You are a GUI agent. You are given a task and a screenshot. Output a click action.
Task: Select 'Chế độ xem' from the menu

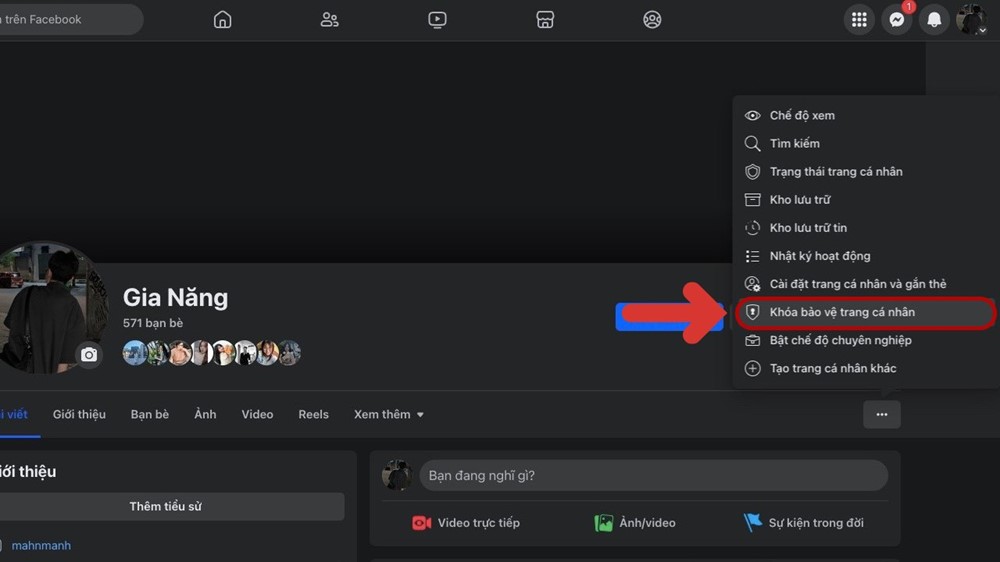click(802, 115)
